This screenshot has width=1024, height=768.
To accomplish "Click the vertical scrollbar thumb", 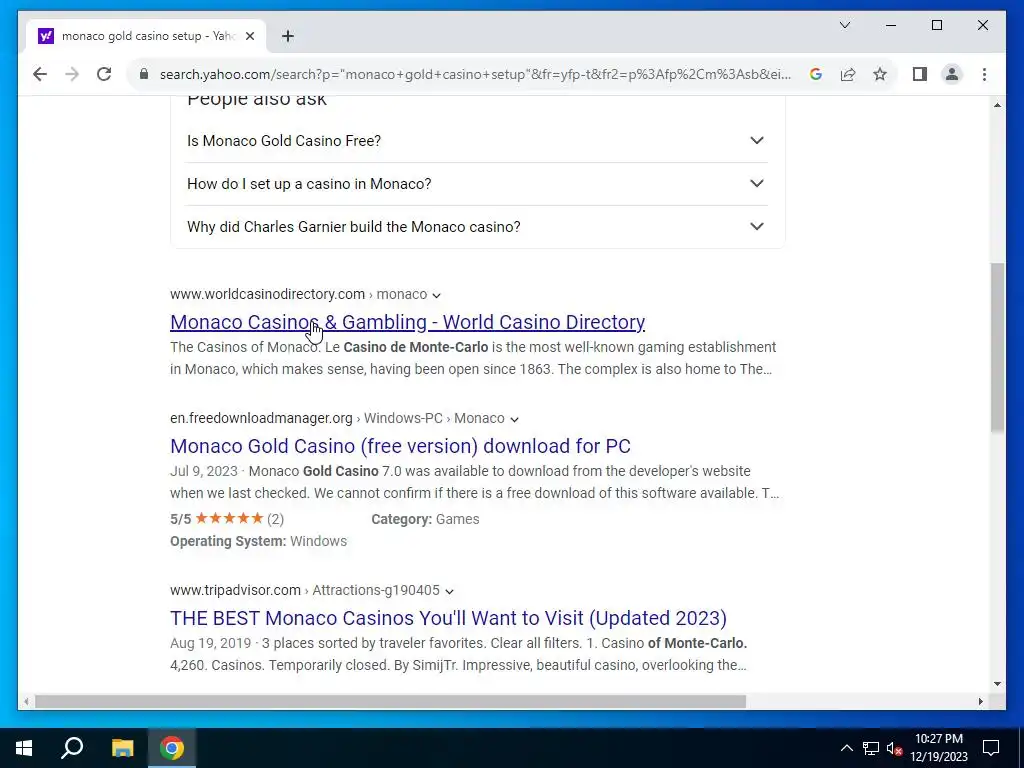I will click(997, 347).
